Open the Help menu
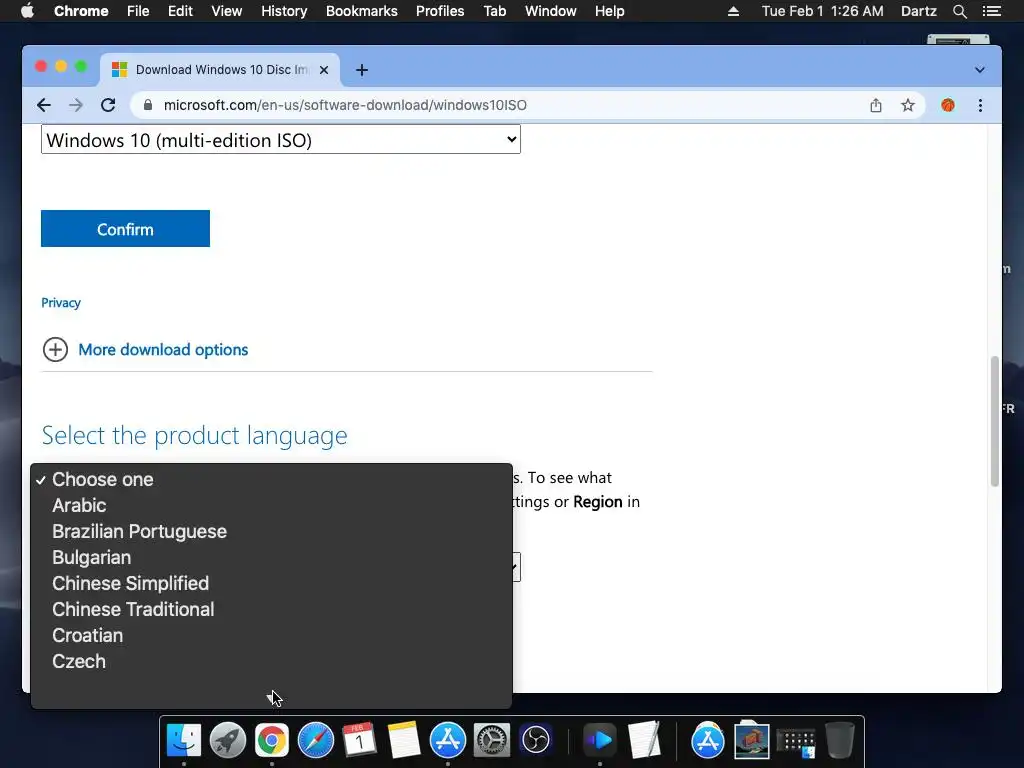 point(609,11)
